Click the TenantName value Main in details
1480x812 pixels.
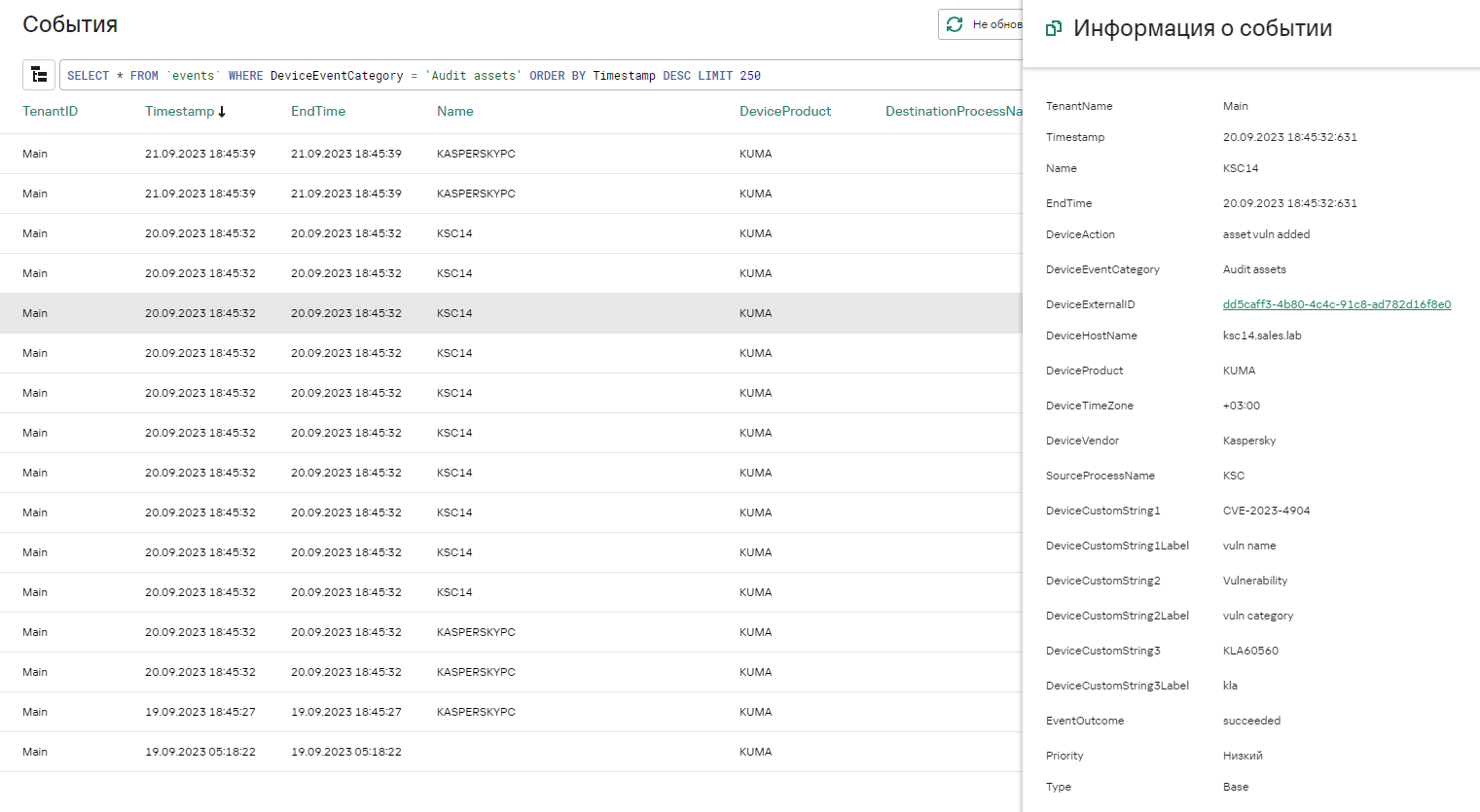[x=1235, y=106]
